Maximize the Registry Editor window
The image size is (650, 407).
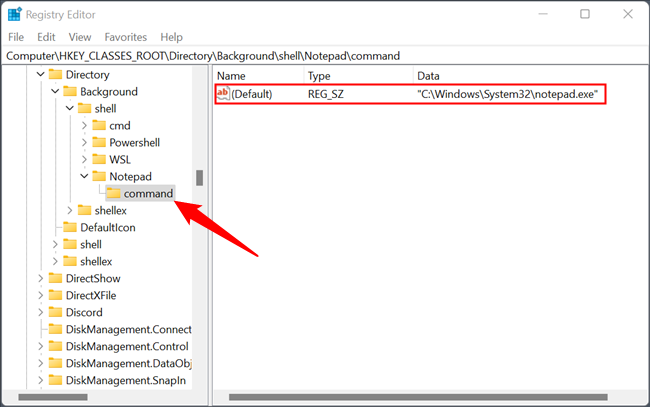click(585, 14)
